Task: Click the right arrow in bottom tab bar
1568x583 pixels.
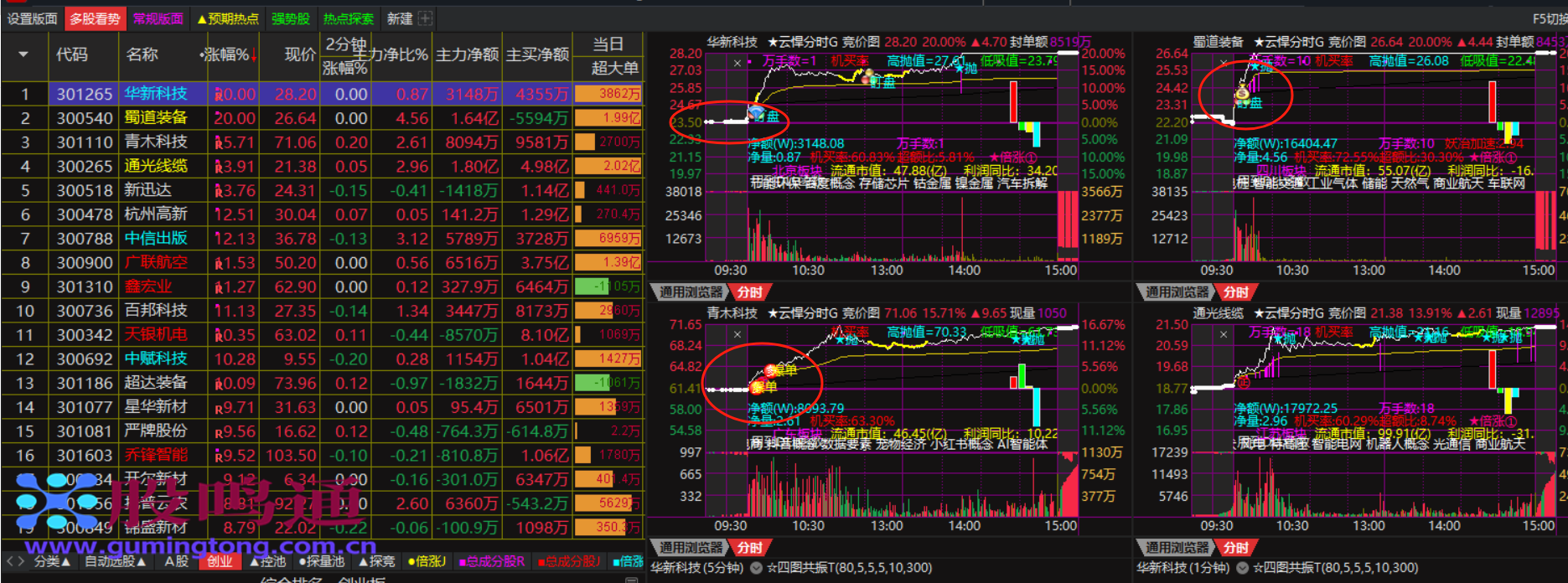Action: (x=21, y=561)
